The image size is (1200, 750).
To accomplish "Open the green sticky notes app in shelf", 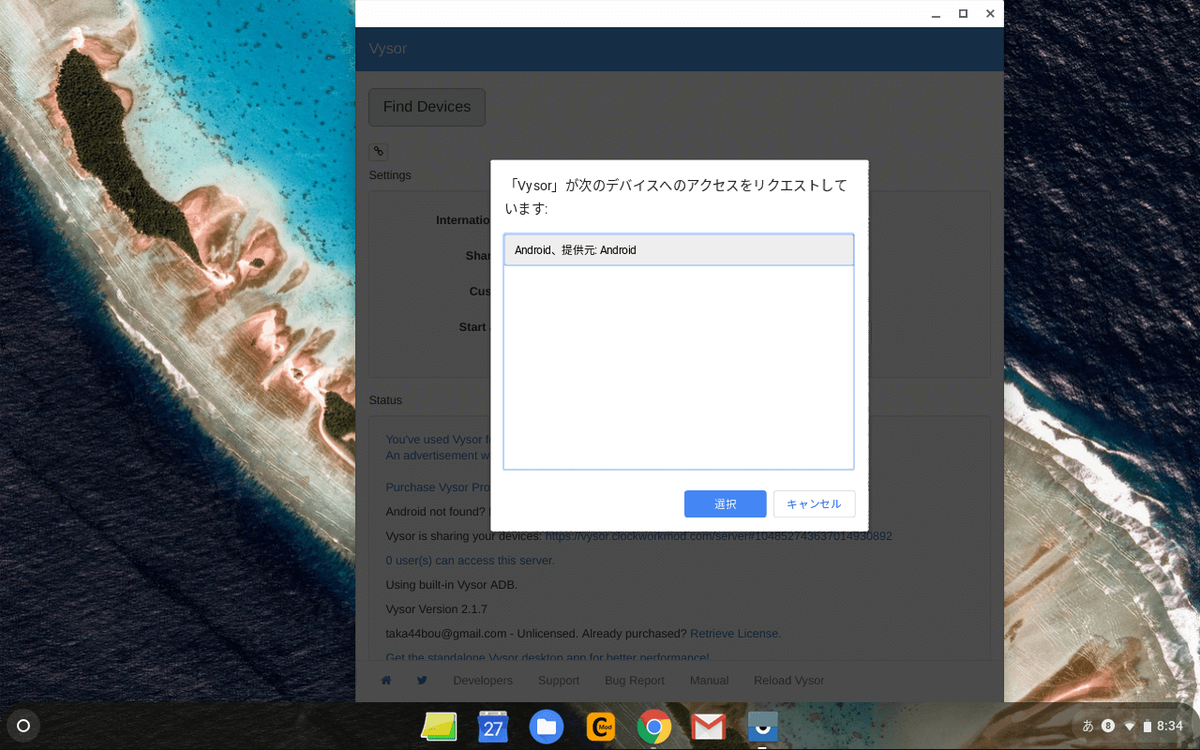I will (439, 726).
